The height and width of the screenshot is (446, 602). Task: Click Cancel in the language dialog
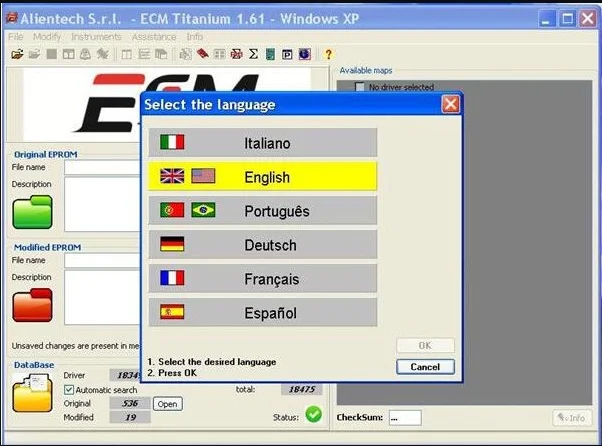(x=425, y=367)
